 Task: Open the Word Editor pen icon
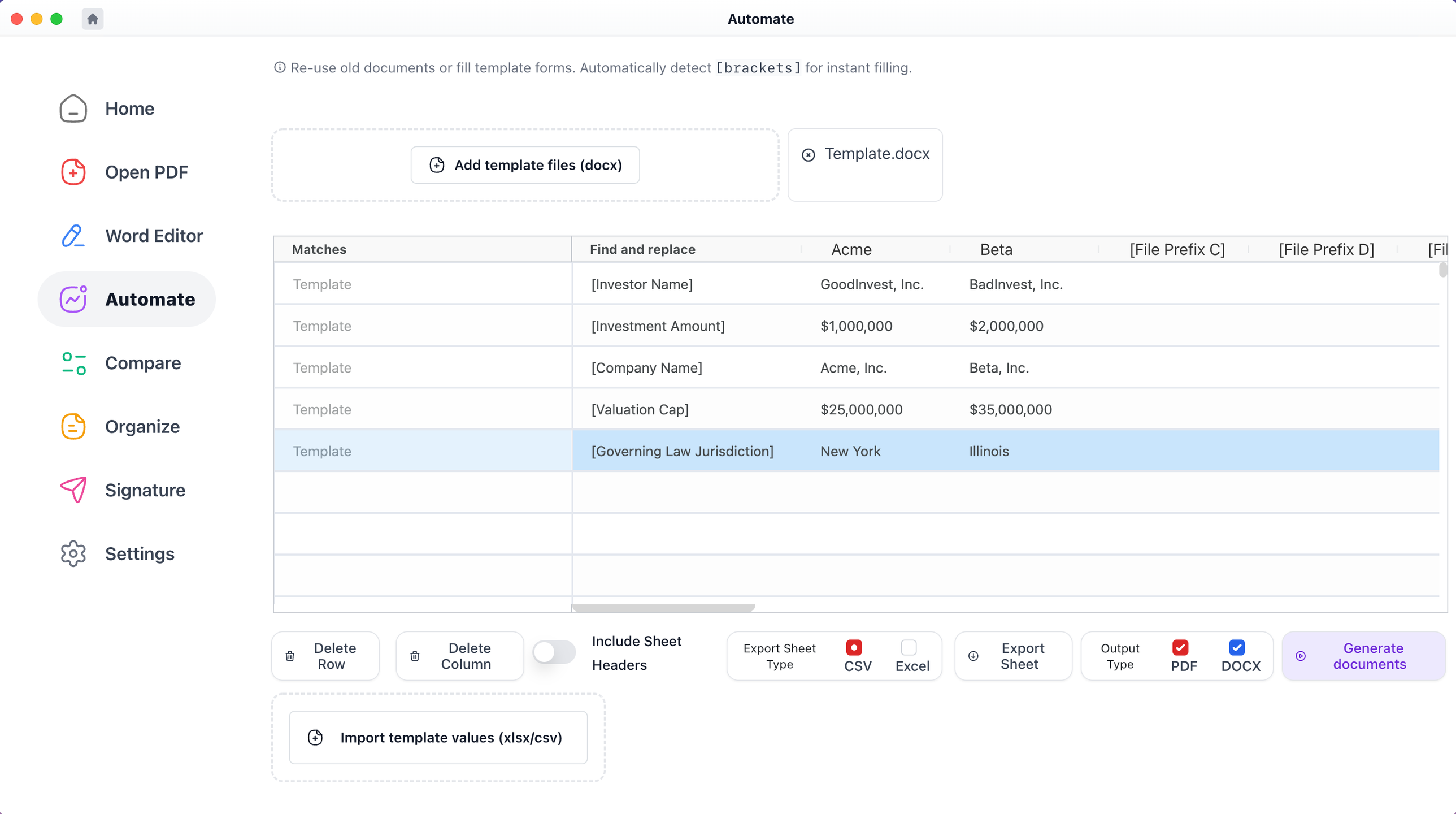(73, 236)
